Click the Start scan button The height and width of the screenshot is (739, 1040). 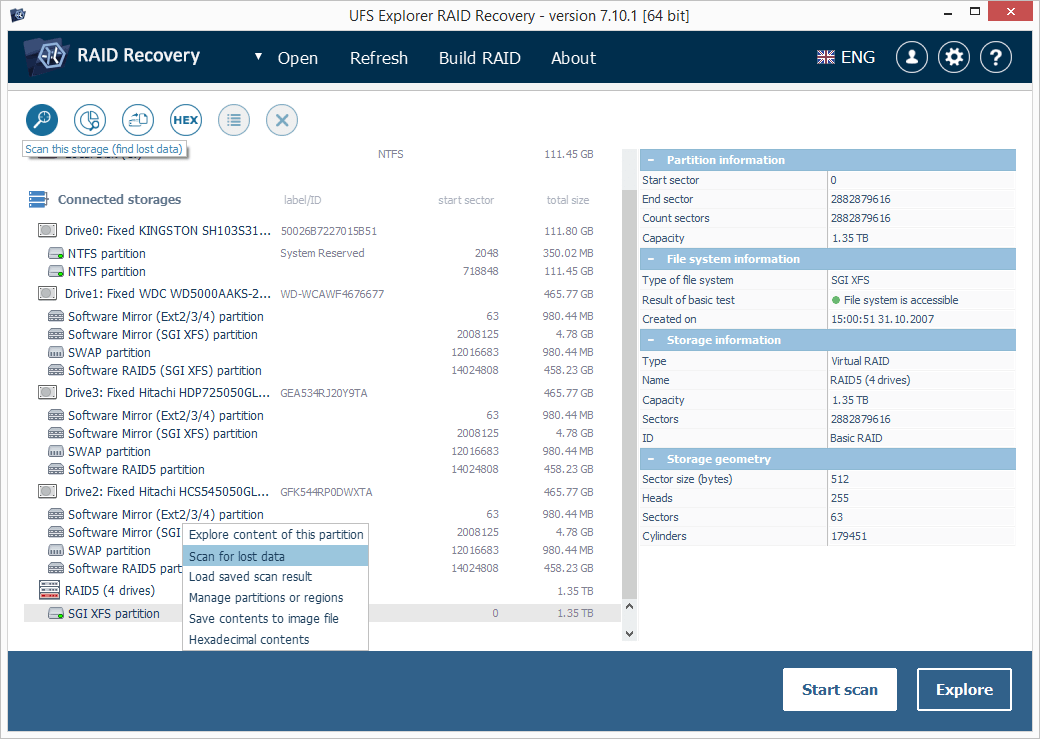[840, 689]
